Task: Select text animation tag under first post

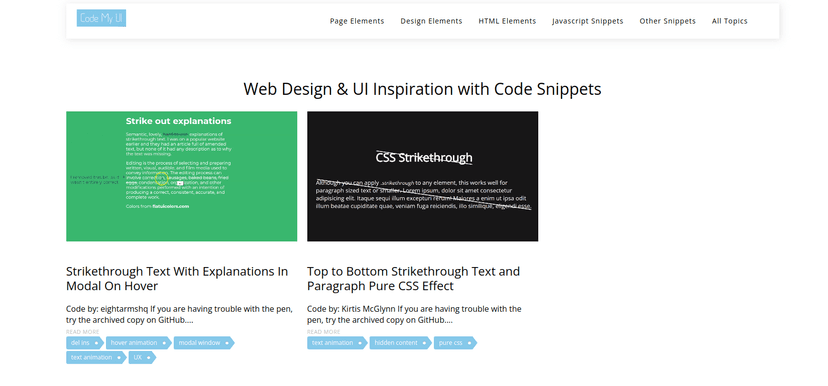Action: [96, 357]
